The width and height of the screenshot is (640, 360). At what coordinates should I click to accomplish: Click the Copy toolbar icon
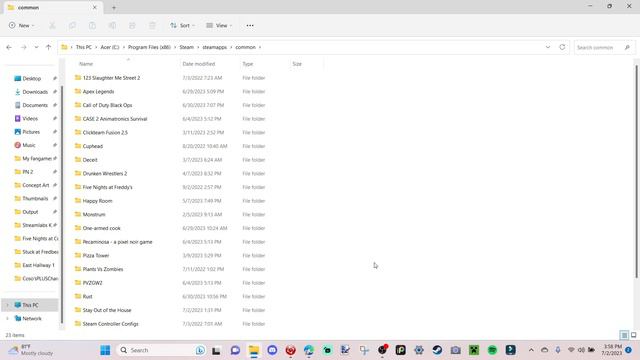72,26
